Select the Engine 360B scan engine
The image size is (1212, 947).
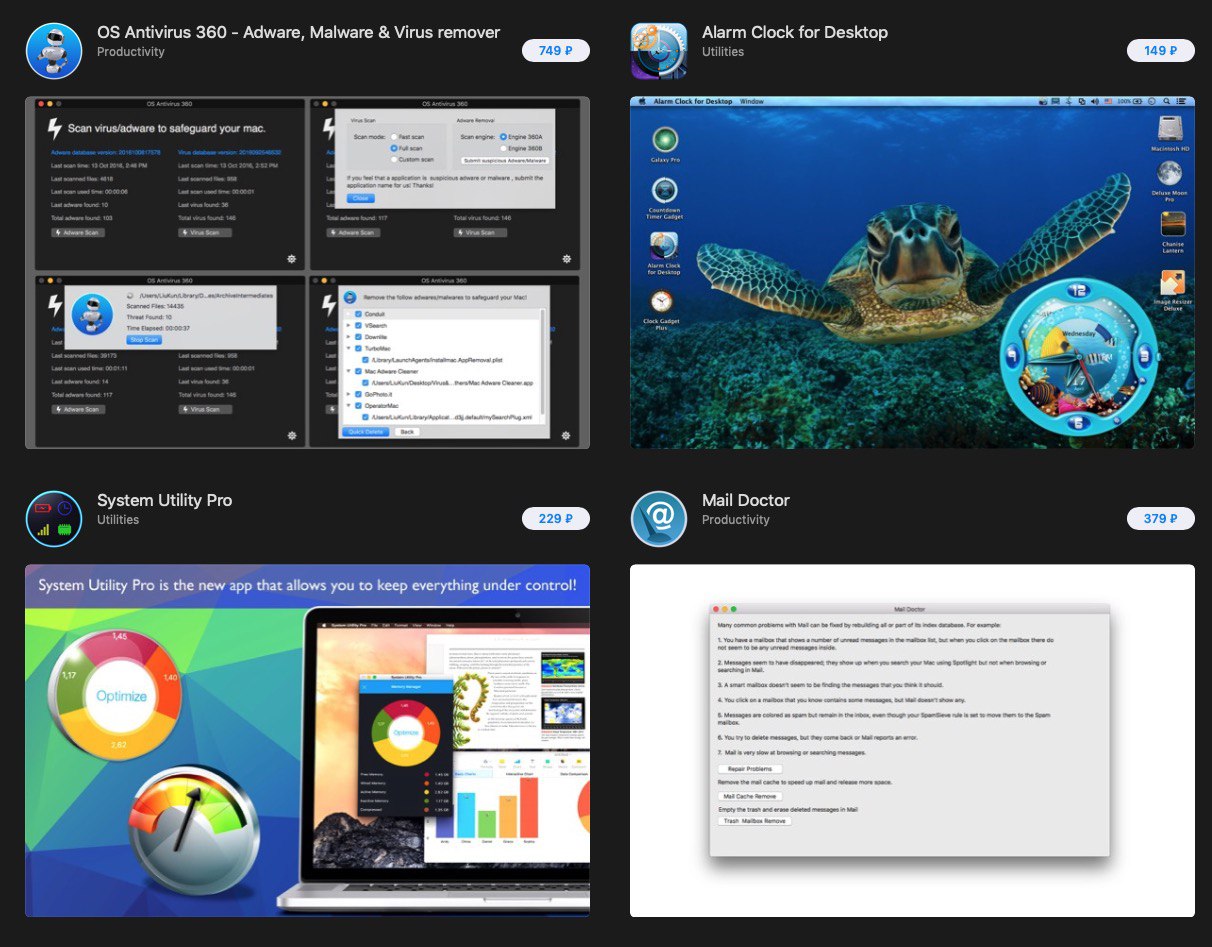[x=503, y=147]
